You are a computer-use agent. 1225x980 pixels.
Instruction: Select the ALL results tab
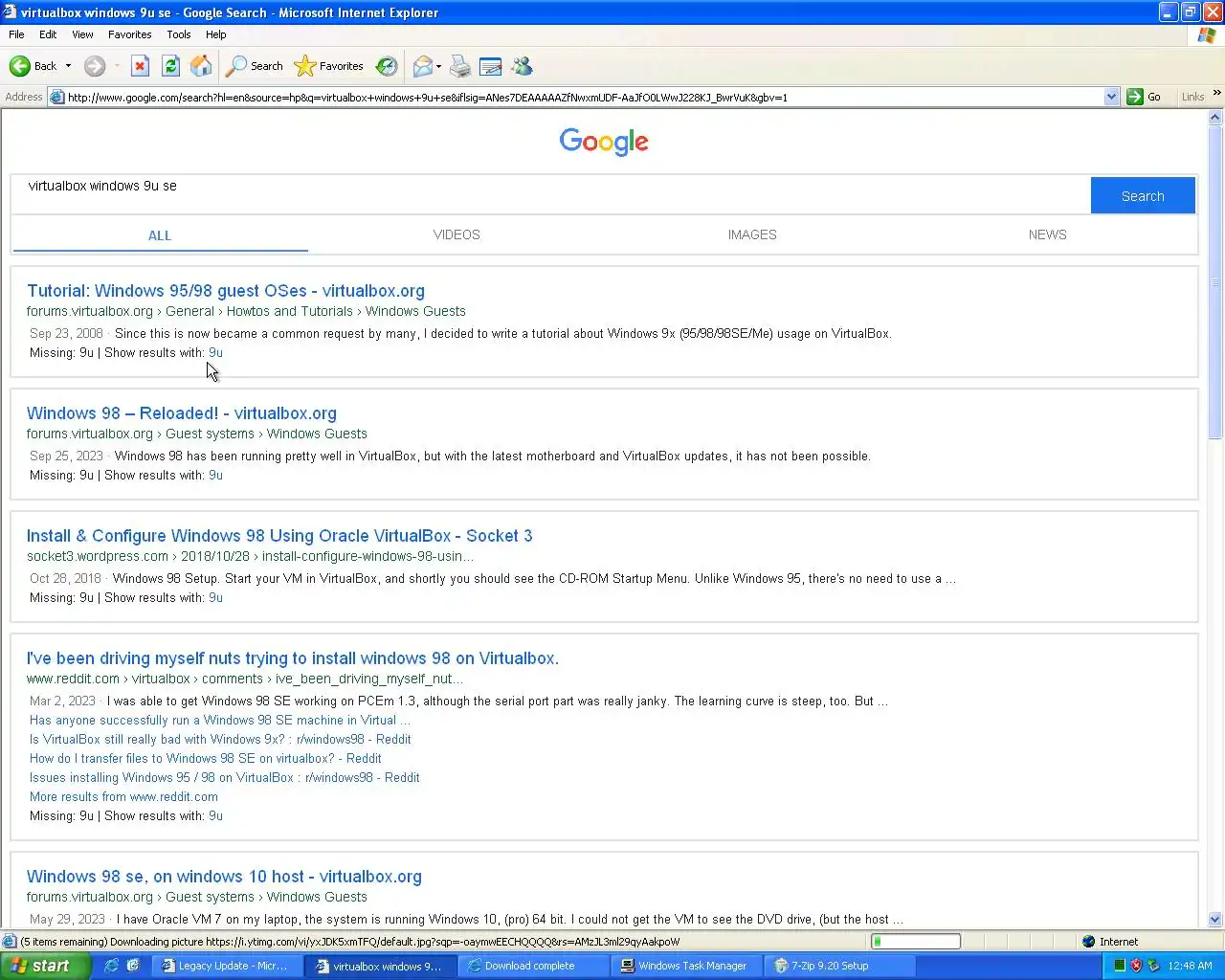(x=160, y=235)
